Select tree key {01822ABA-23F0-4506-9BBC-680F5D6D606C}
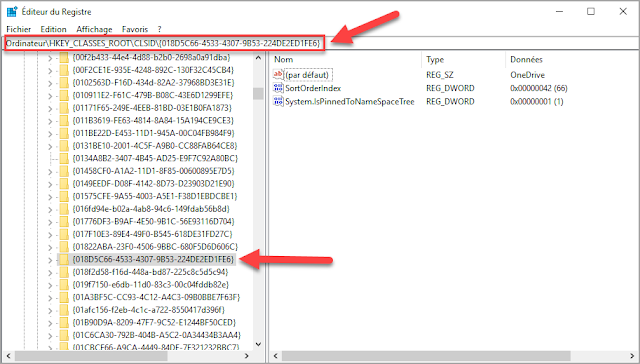The width and height of the screenshot is (640, 364). [x=155, y=247]
